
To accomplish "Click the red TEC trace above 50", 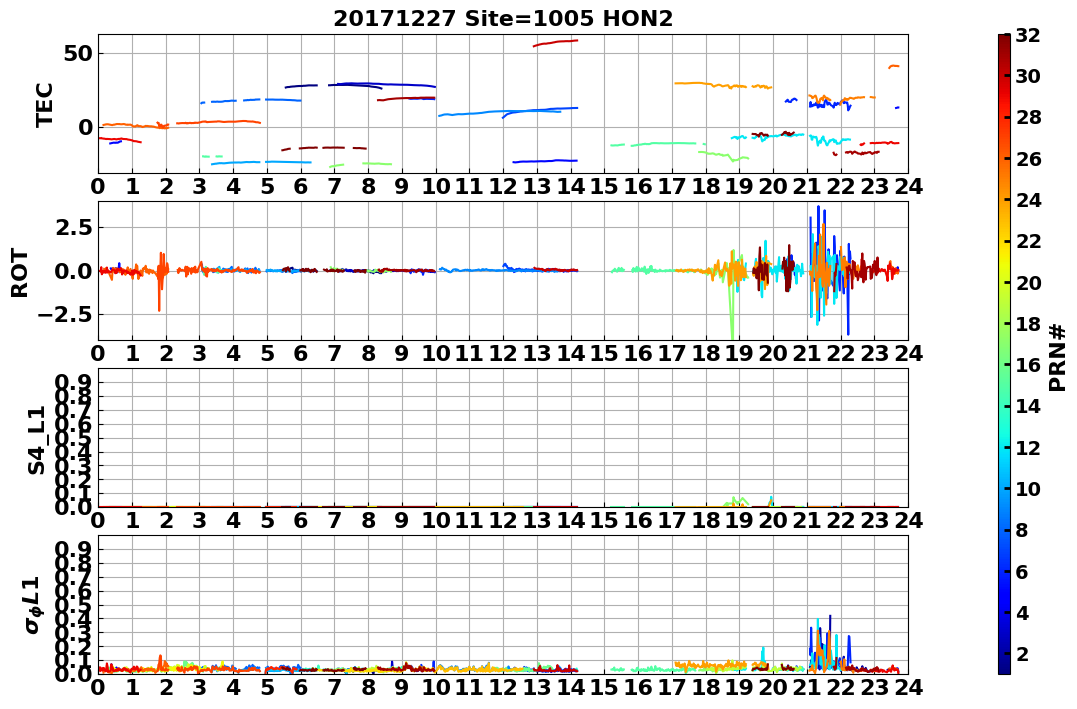I will [555, 43].
